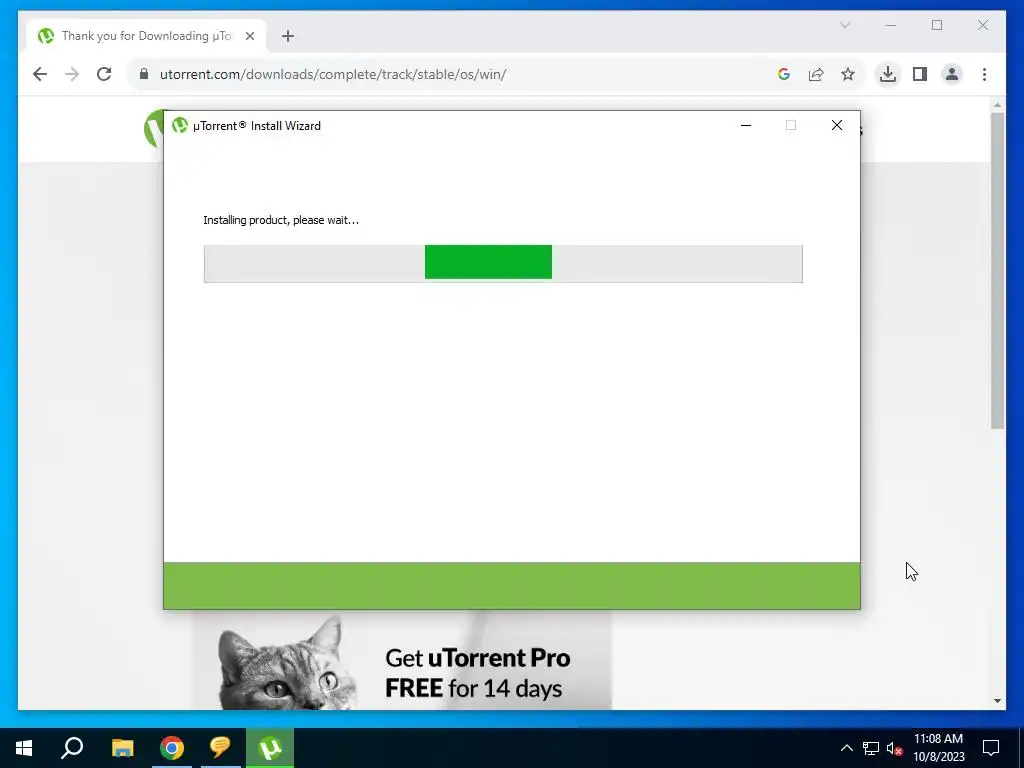Open the Chrome profile avatar menu
The image size is (1024, 768).
coord(952,74)
